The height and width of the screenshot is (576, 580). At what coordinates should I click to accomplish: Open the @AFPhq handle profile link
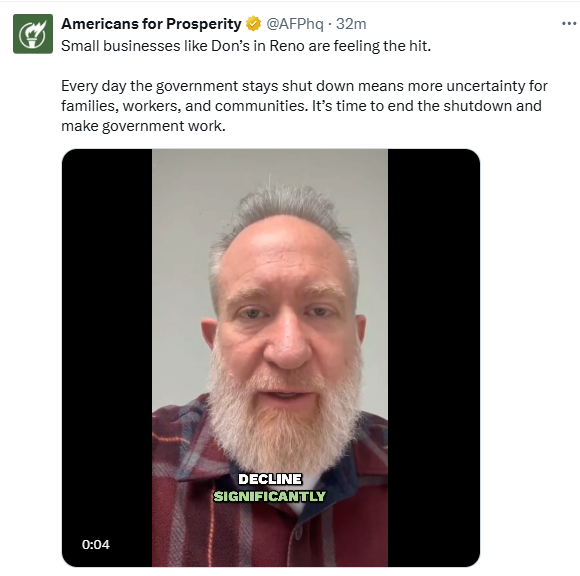(x=295, y=24)
